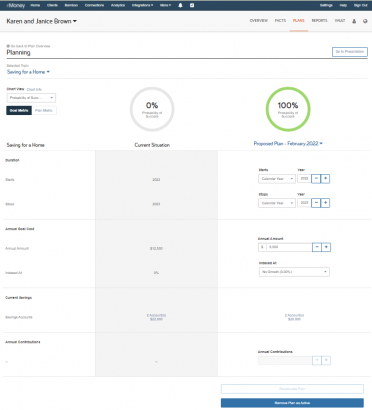Image resolution: width=372 pixels, height=410 pixels.
Task: Switch to the Facts tab
Action: (280, 21)
